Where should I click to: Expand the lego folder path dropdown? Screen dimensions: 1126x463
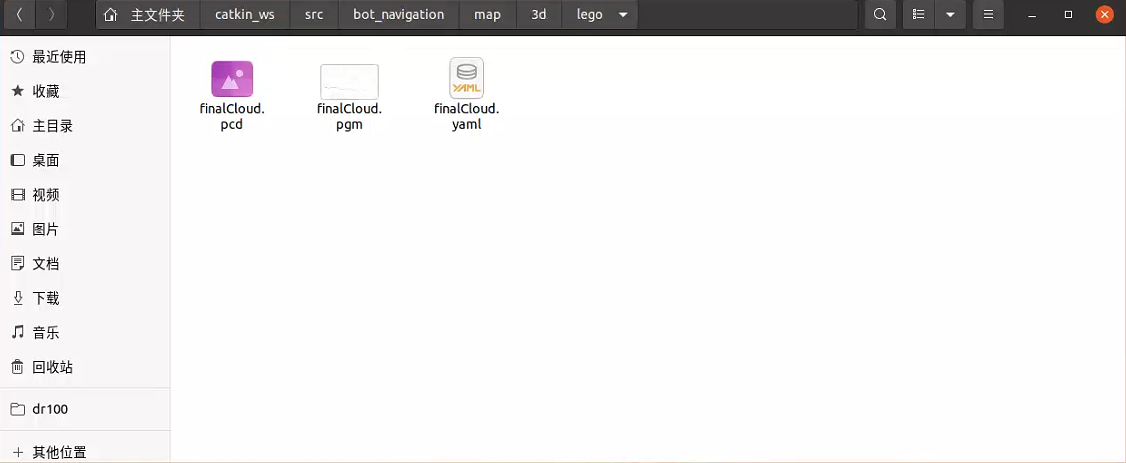point(624,15)
